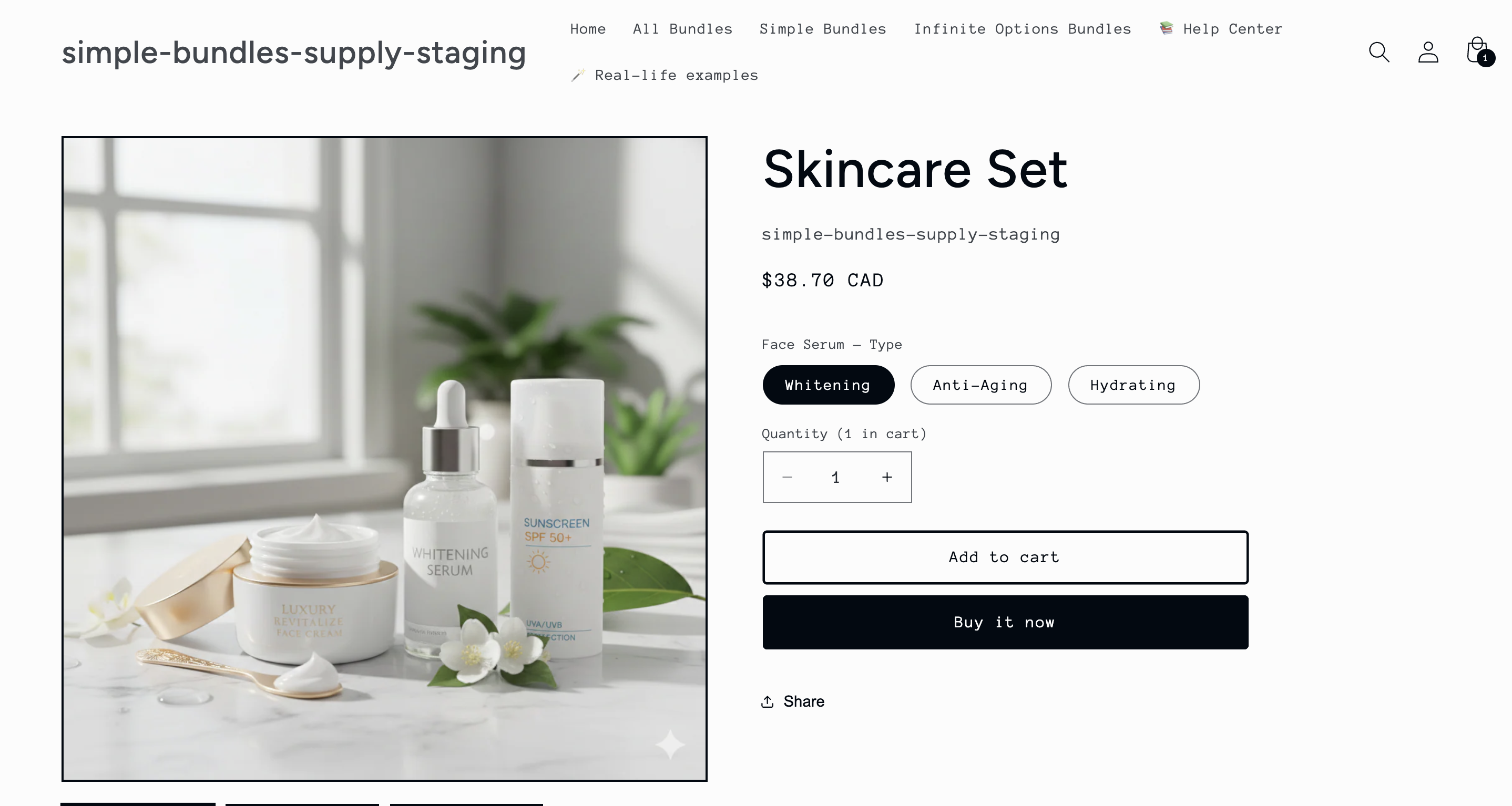Open the All Bundles menu item

pyautogui.click(x=682, y=29)
